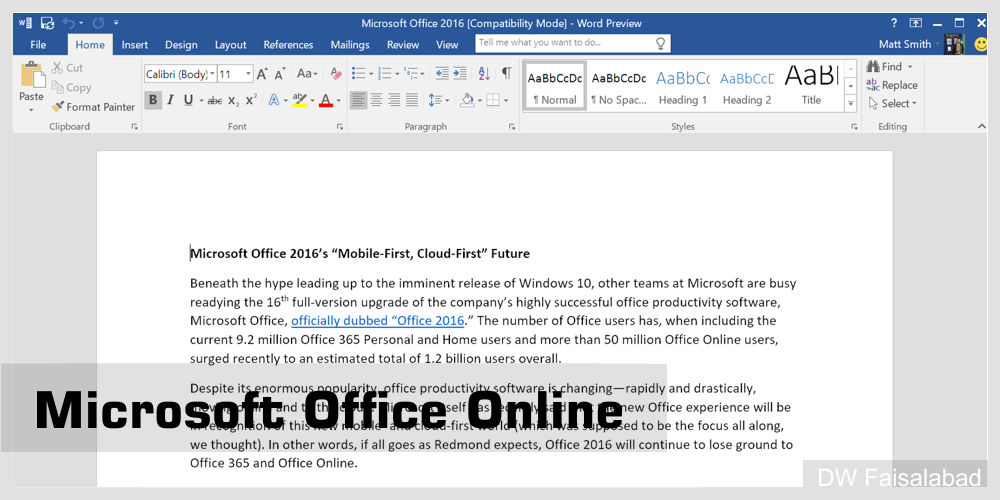Increase paragraph indent
This screenshot has width=1000, height=500.
click(x=460, y=73)
